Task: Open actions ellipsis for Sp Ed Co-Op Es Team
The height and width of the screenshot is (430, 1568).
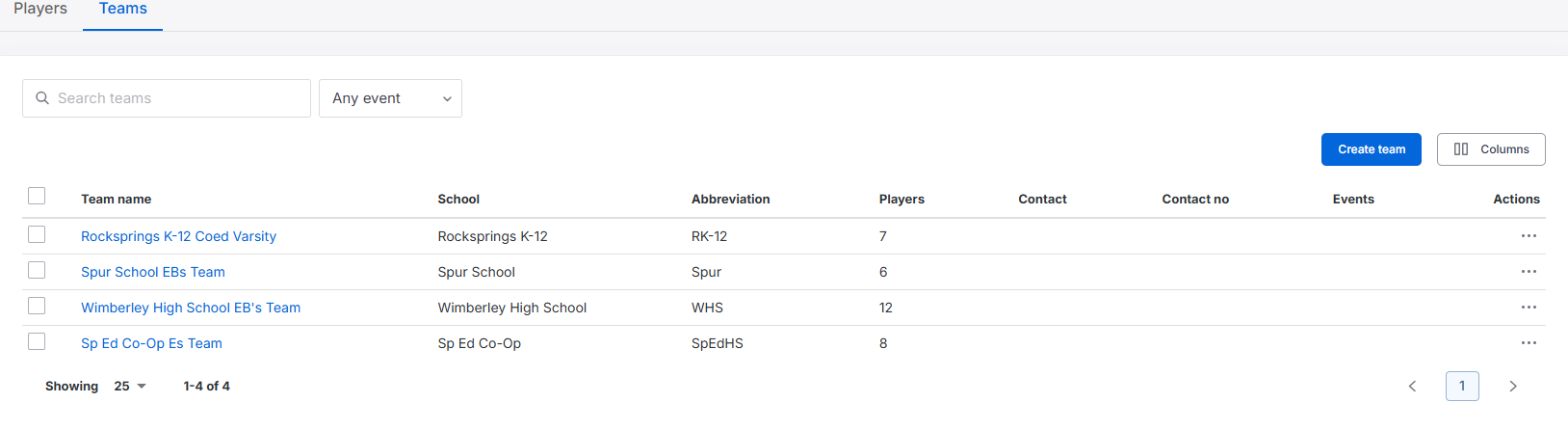Action: pos(1529,343)
